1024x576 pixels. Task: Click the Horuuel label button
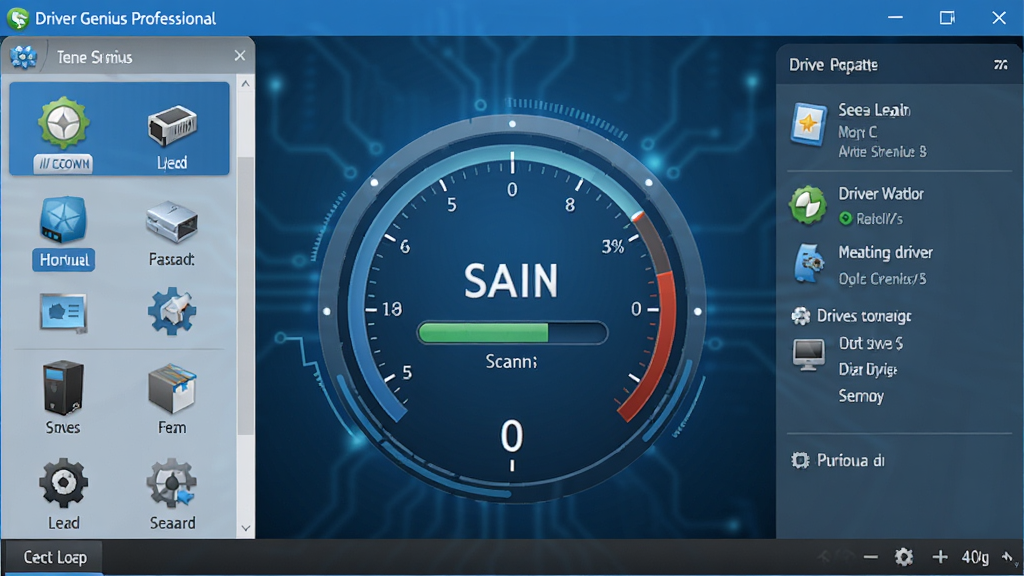[x=63, y=260]
